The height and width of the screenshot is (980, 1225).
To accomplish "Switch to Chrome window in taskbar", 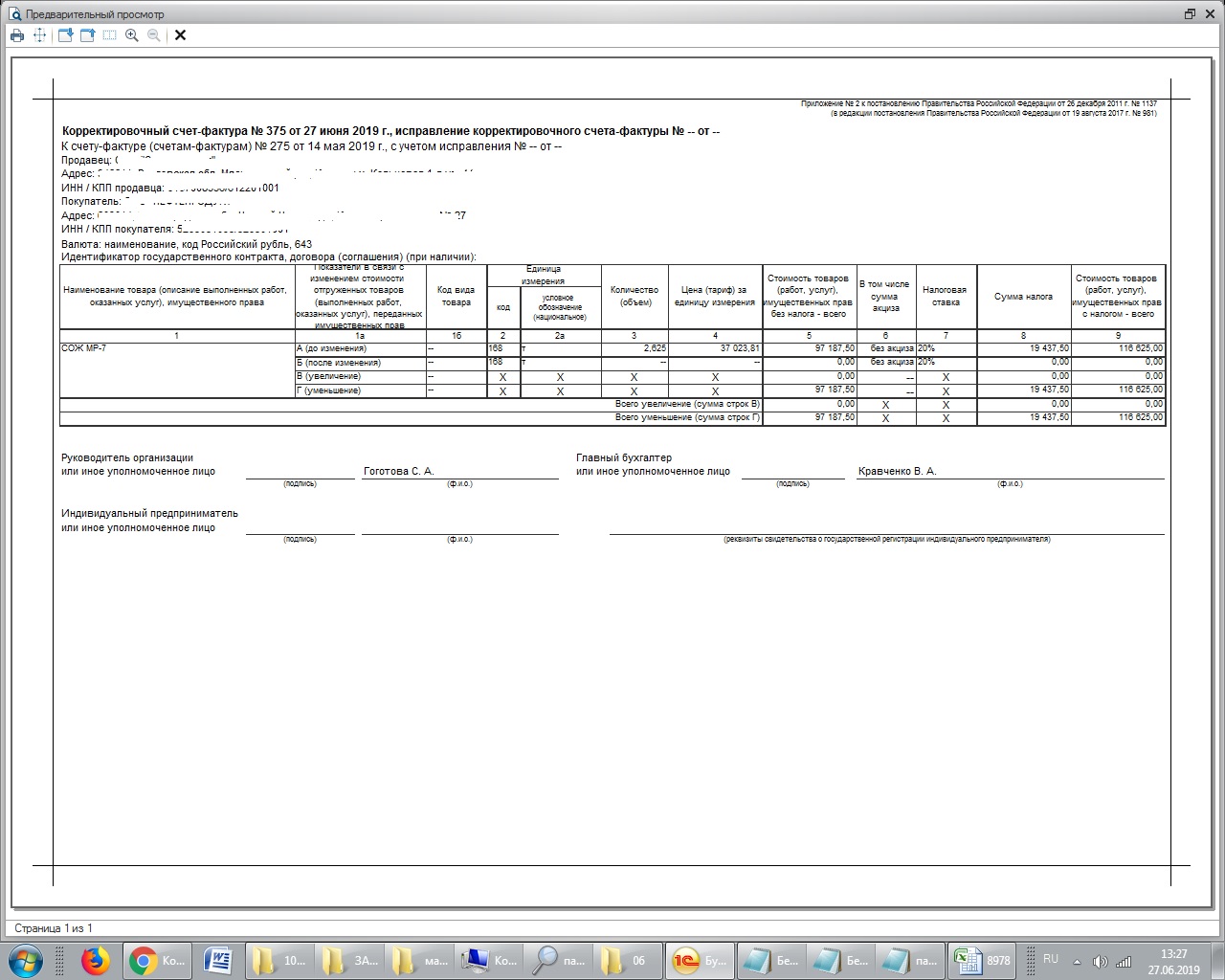I will 159,960.
